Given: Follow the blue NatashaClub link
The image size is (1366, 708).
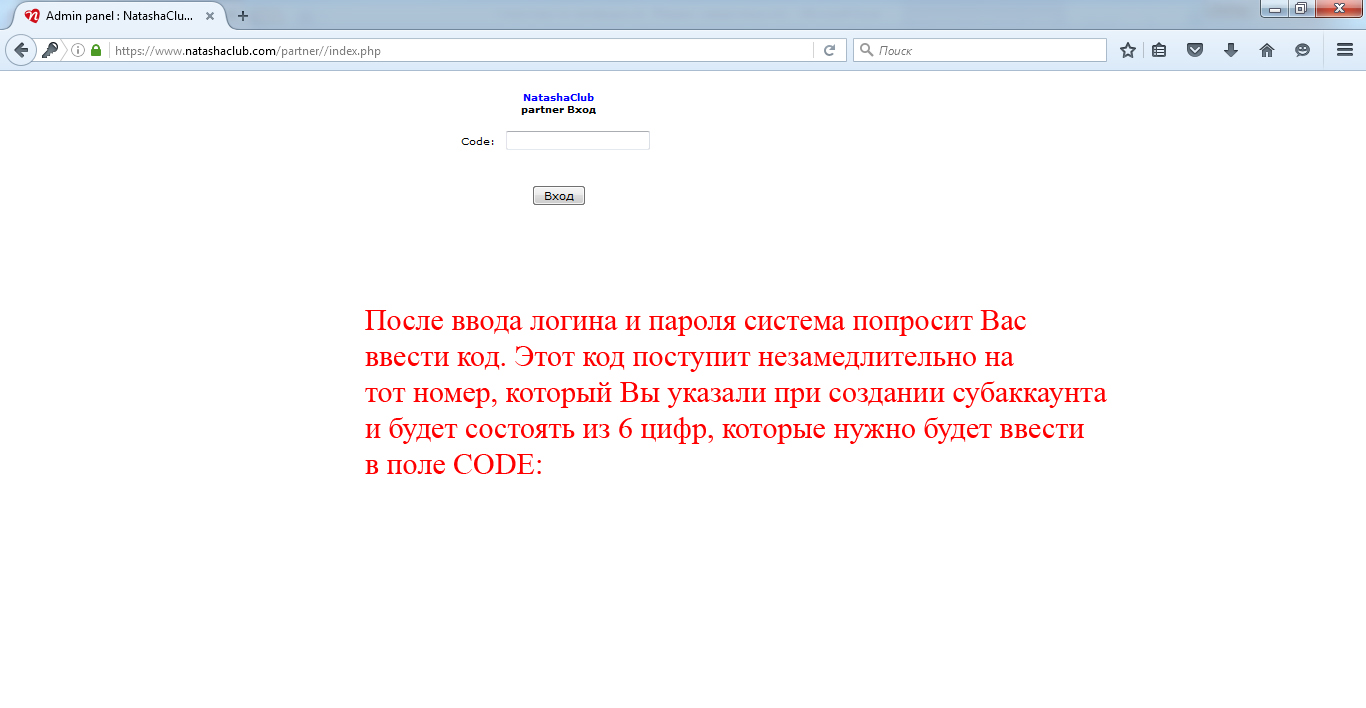Looking at the screenshot, I should tap(558, 97).
